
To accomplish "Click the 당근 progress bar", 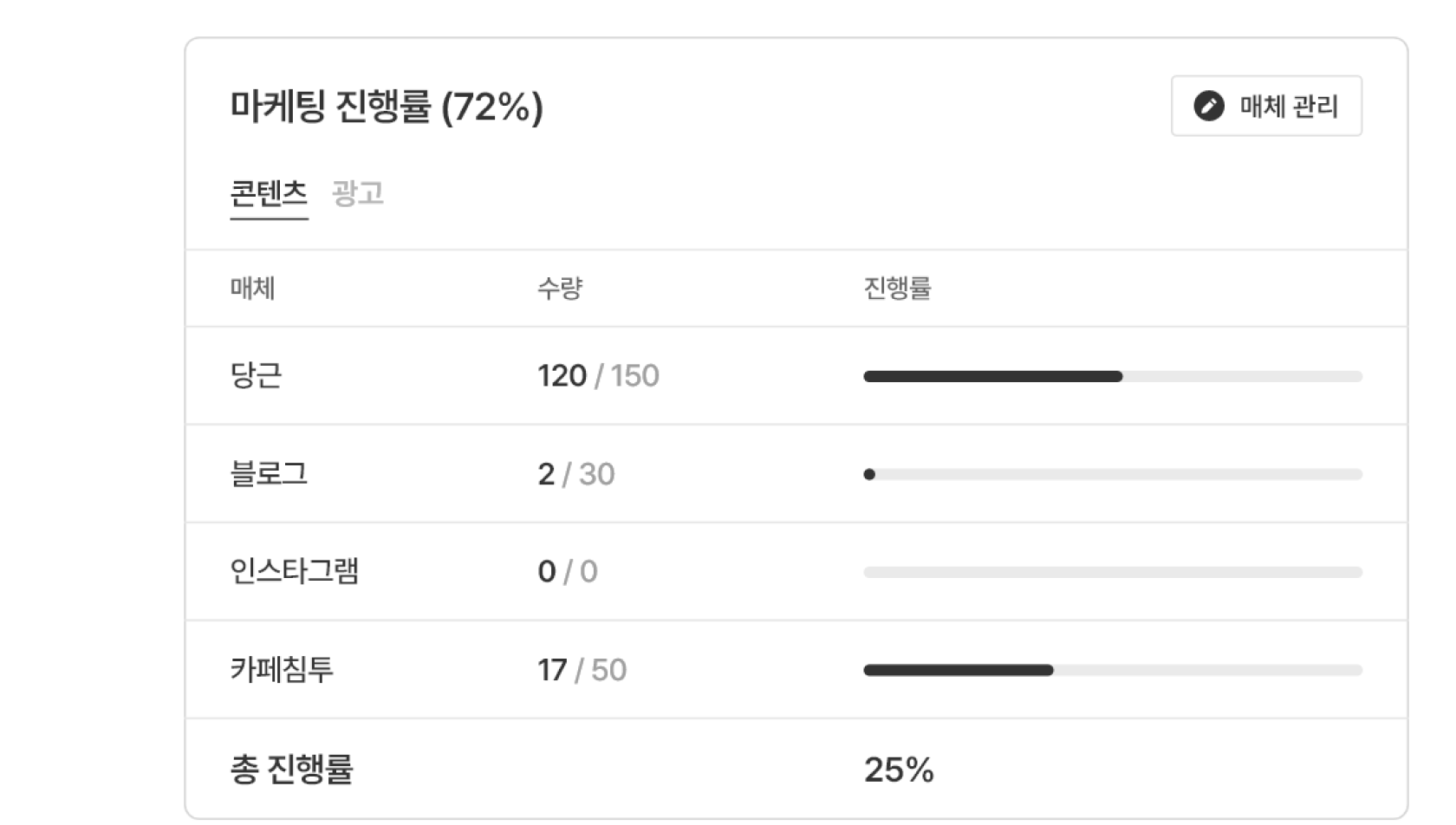I will 1113,377.
